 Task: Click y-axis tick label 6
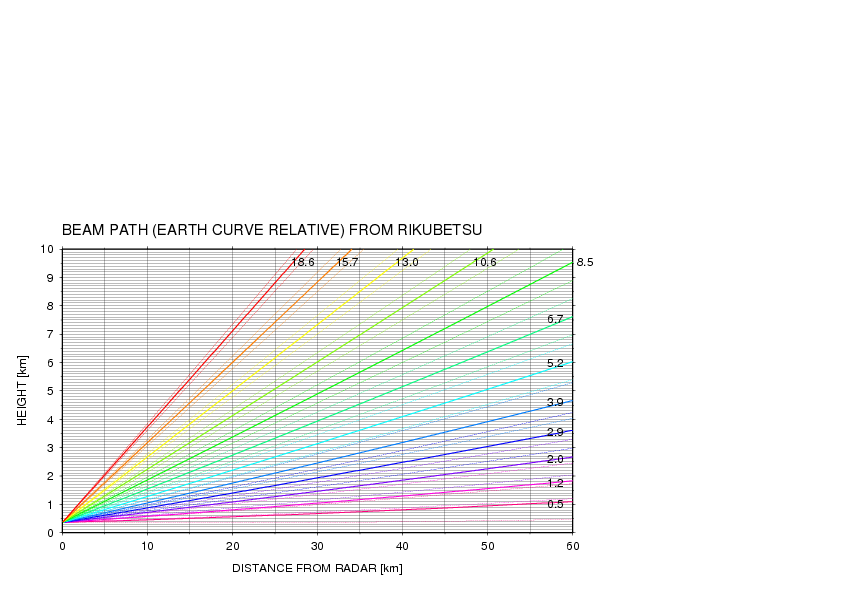click(x=50, y=362)
